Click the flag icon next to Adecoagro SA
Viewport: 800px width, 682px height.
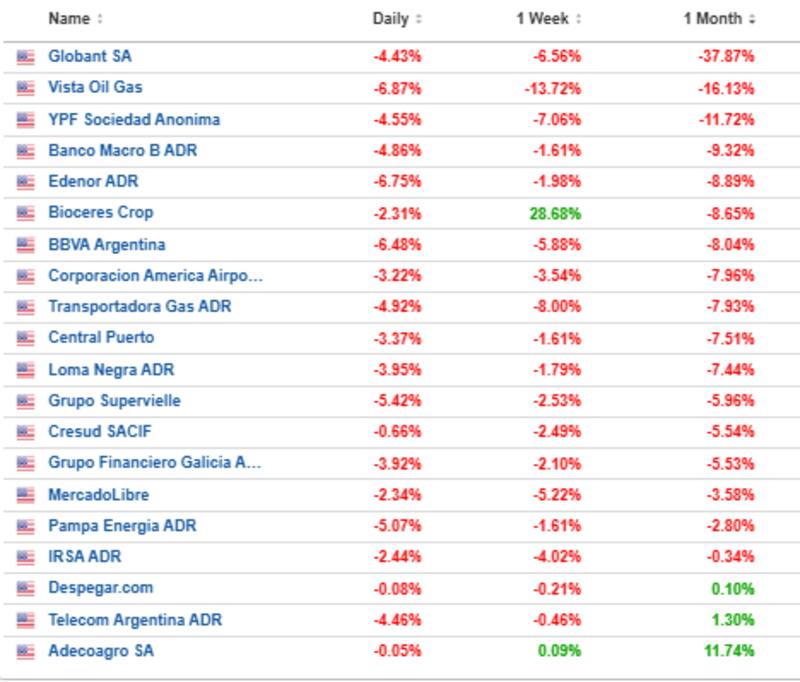click(x=26, y=651)
